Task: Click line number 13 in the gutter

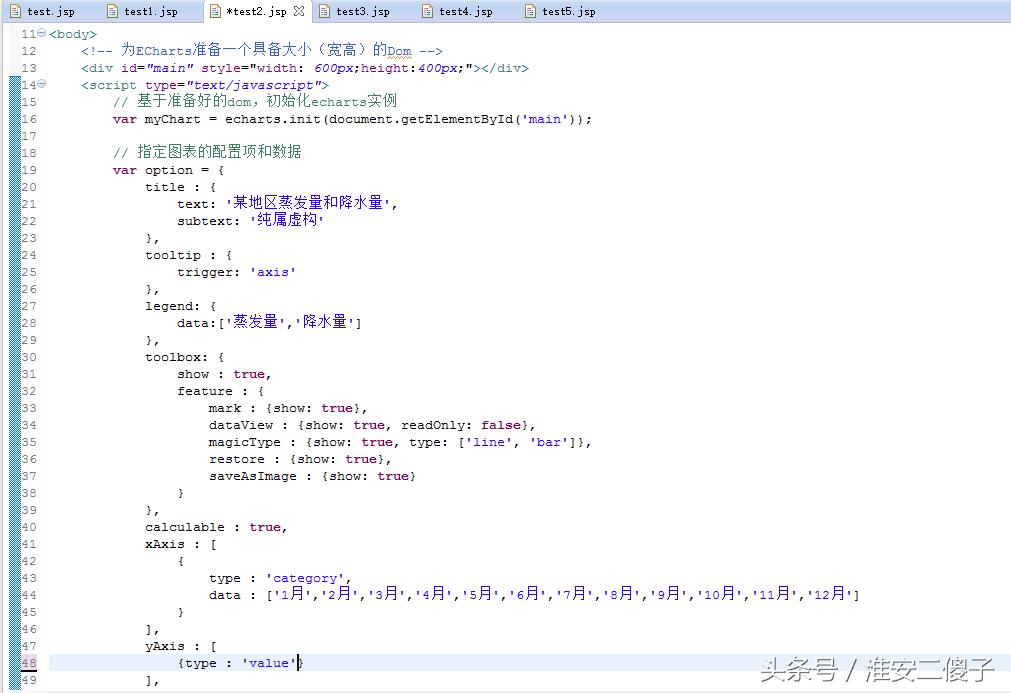Action: pos(29,68)
